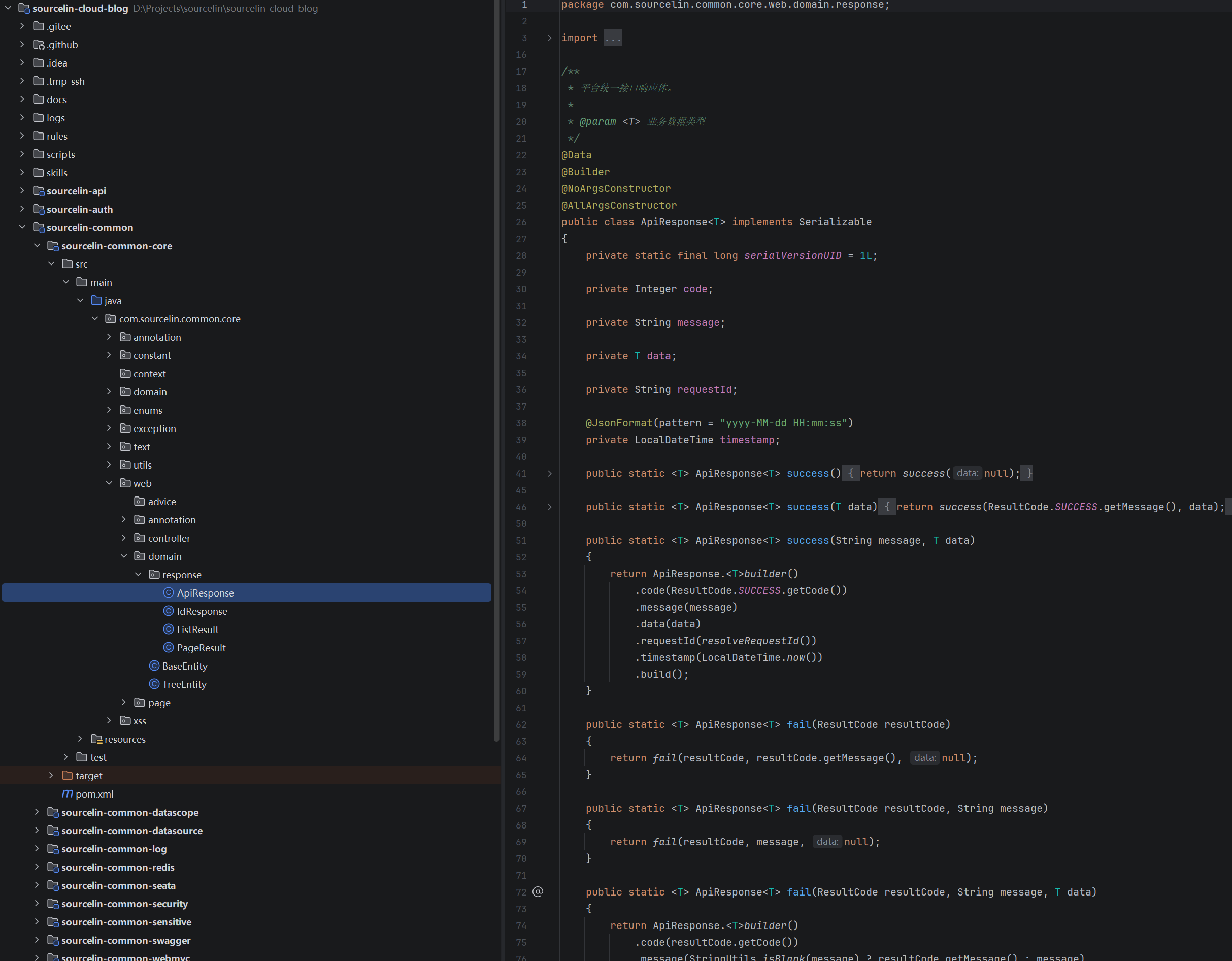Viewport: 1232px width, 961px height.
Task: Click the Serializable interface name on line 26
Action: [835, 222]
